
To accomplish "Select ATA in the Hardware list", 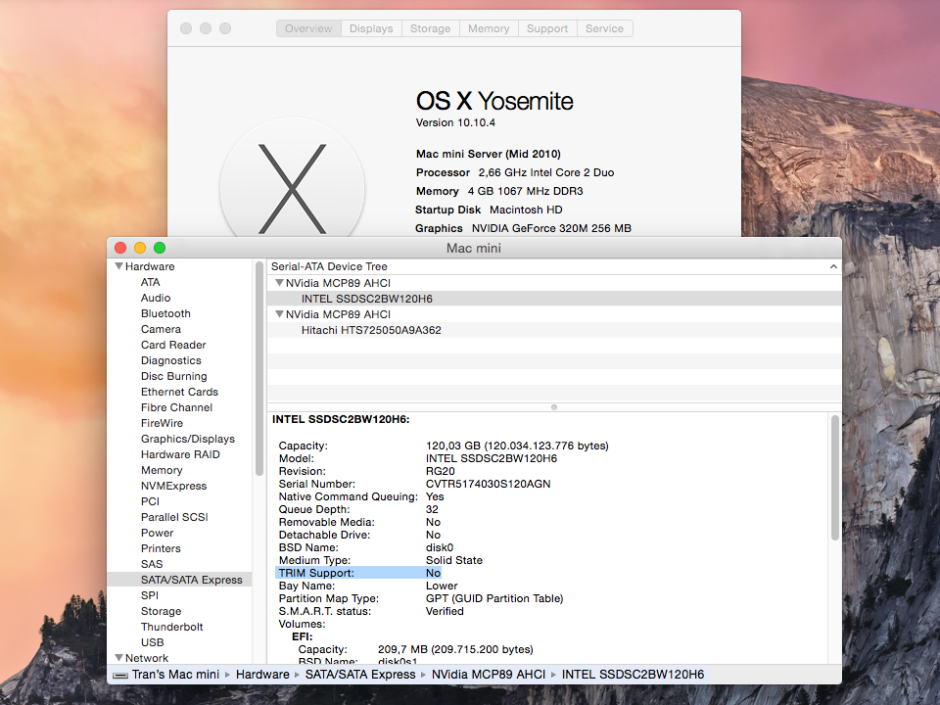I will click(x=150, y=282).
